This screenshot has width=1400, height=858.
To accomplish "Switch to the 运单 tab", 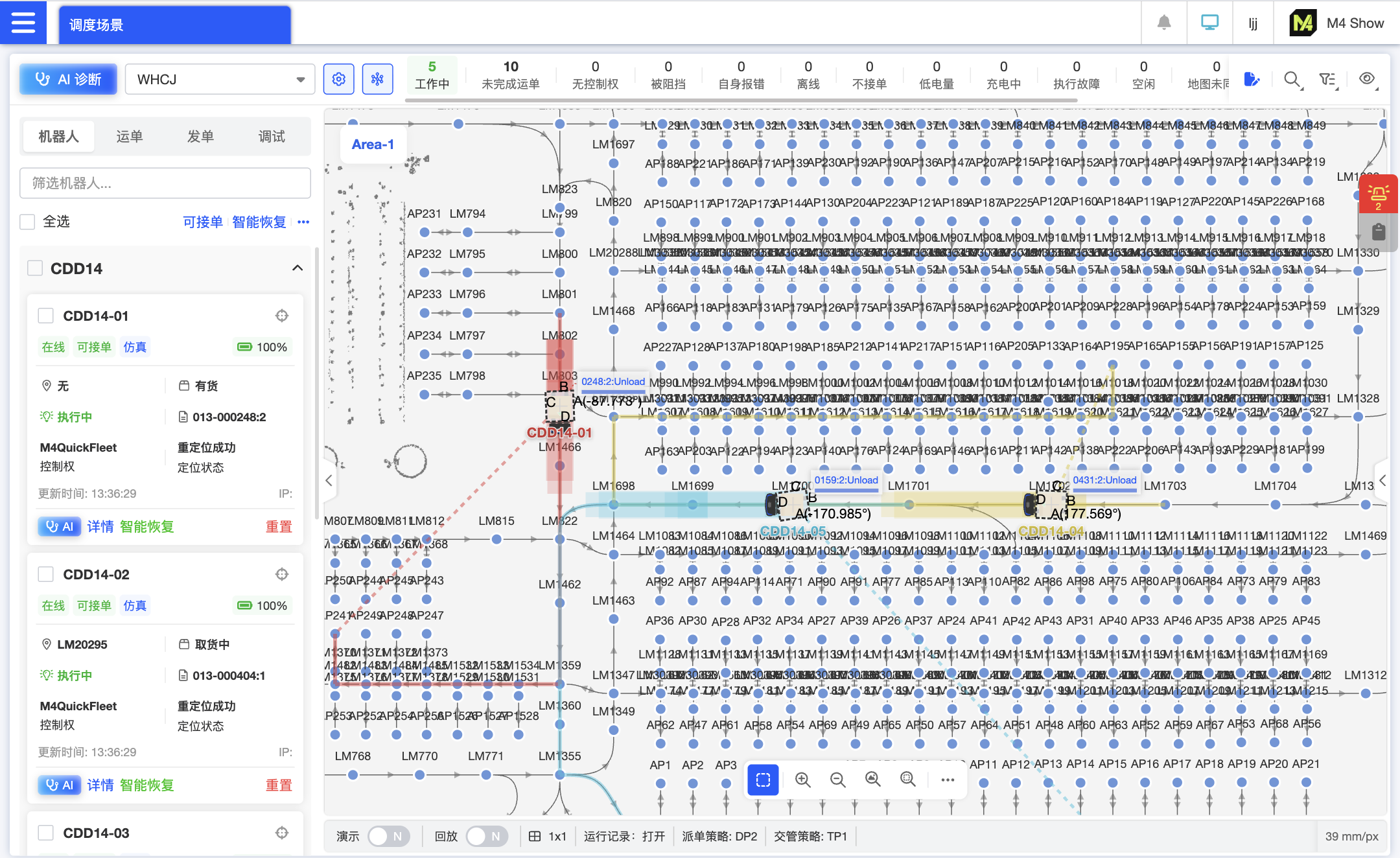I will 130,136.
